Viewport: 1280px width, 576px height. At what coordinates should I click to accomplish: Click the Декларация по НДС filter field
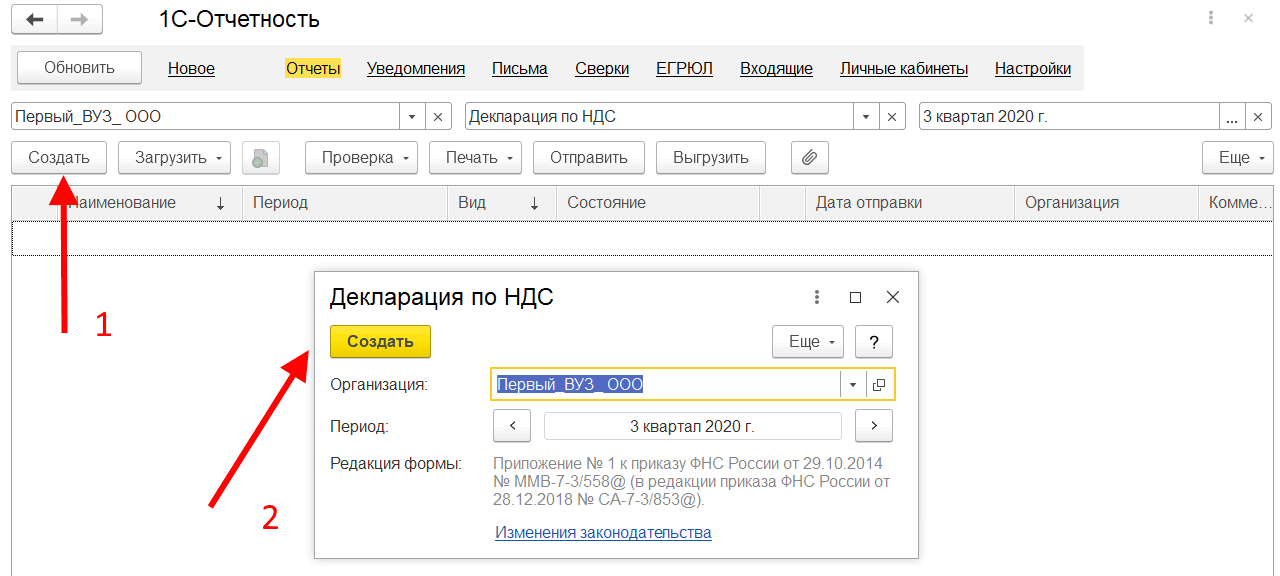tap(660, 116)
